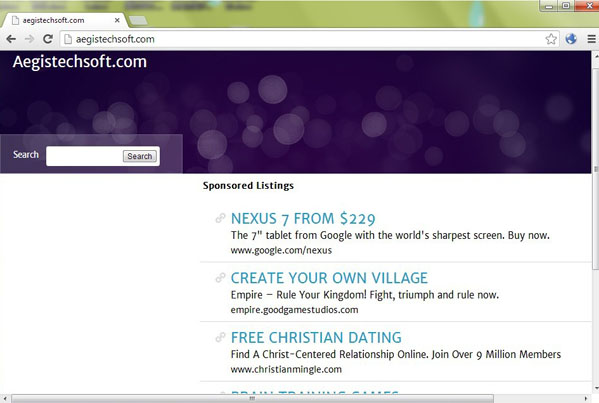Reload the page with the refresh icon

tap(48, 39)
